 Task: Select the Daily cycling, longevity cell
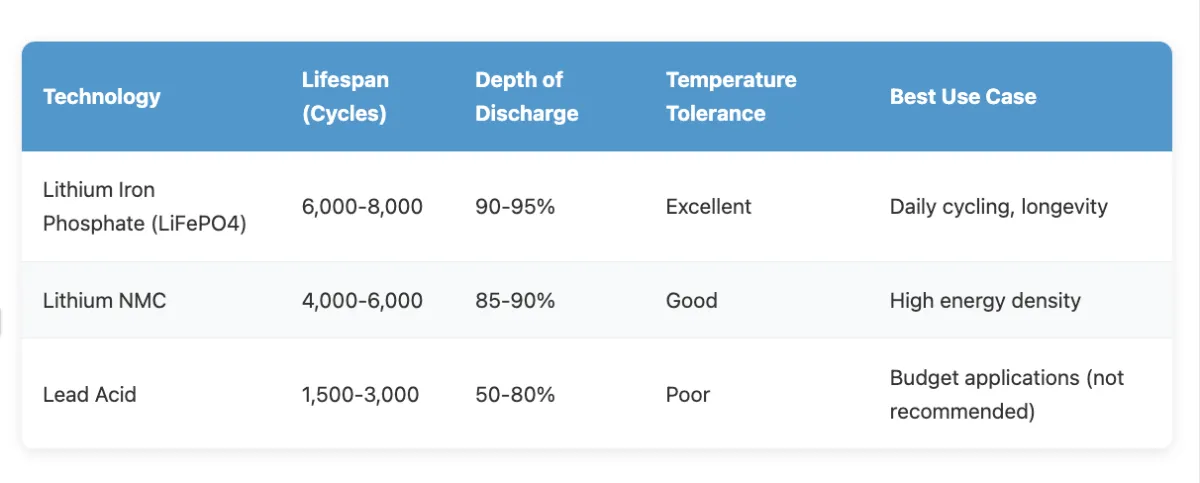click(x=998, y=207)
